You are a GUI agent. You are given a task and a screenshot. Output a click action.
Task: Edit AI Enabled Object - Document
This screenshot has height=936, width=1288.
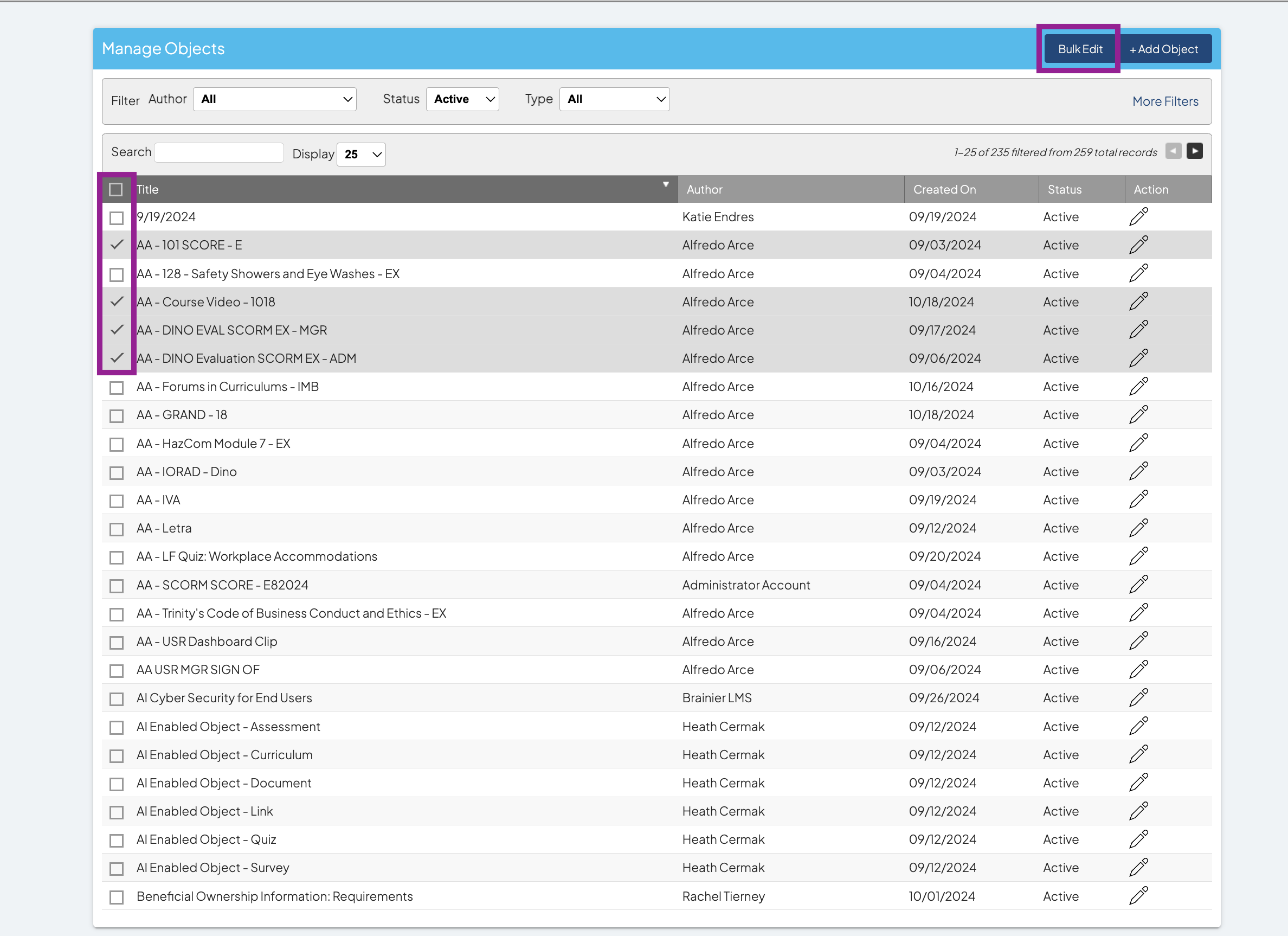click(x=1138, y=783)
